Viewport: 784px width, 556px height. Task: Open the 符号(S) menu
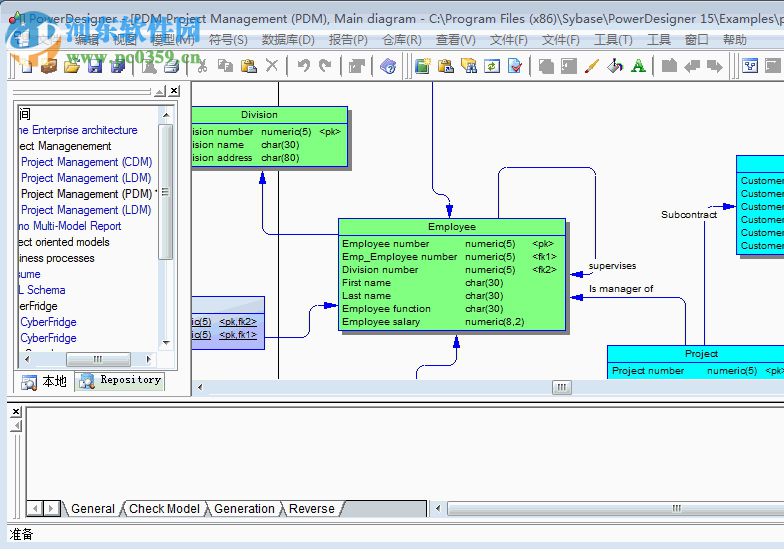click(228, 40)
